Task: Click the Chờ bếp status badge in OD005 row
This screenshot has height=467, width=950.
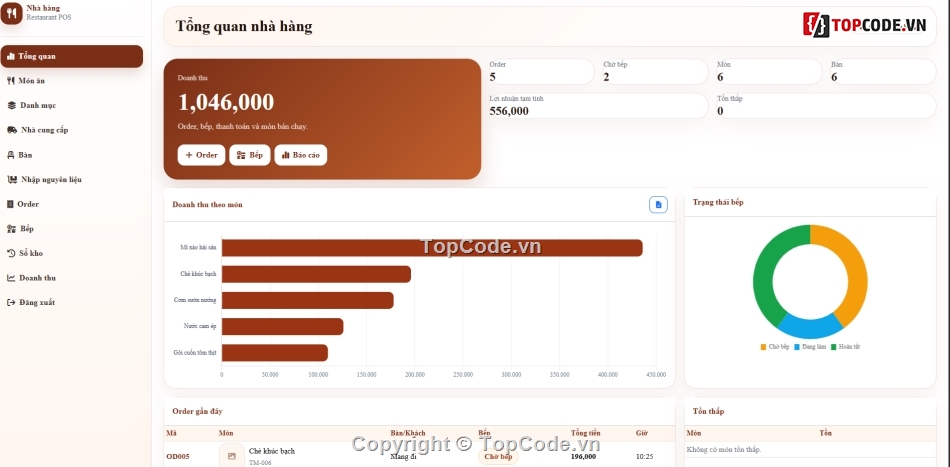Action: (498, 457)
